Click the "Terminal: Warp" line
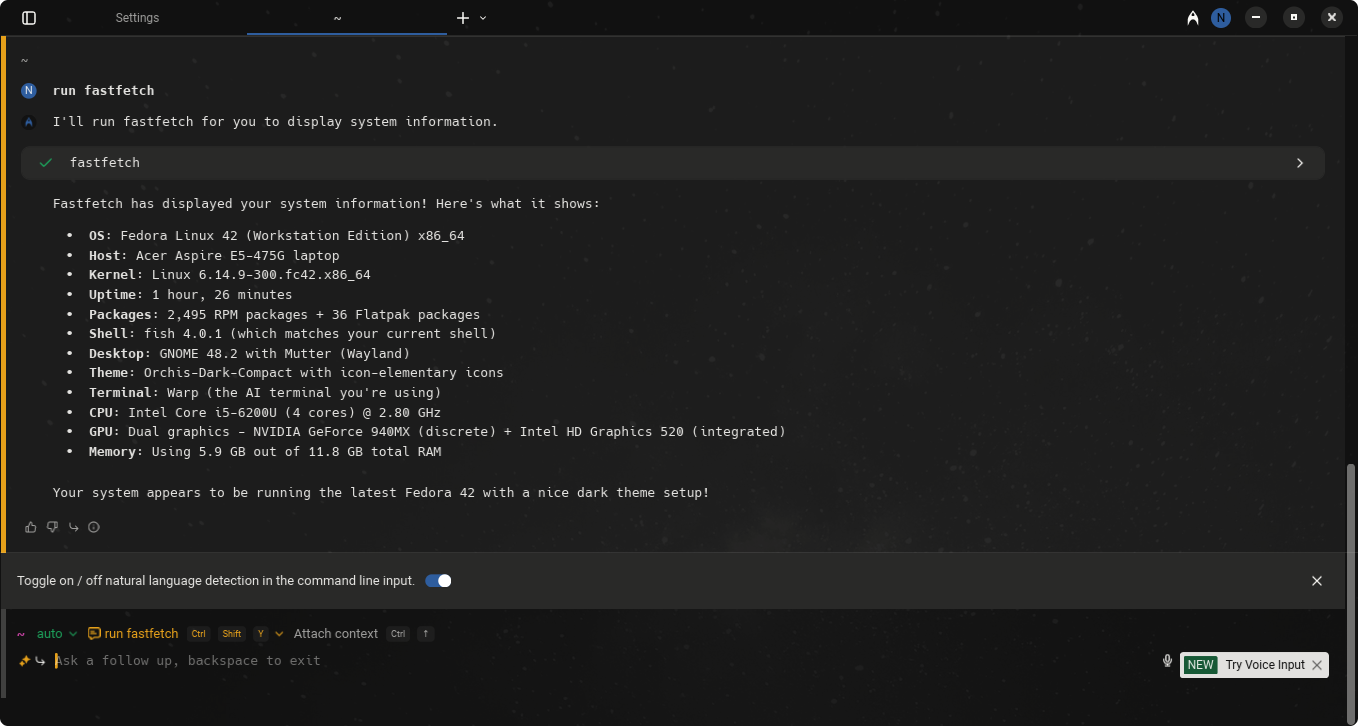Image resolution: width=1358 pixels, height=726 pixels. pos(265,393)
